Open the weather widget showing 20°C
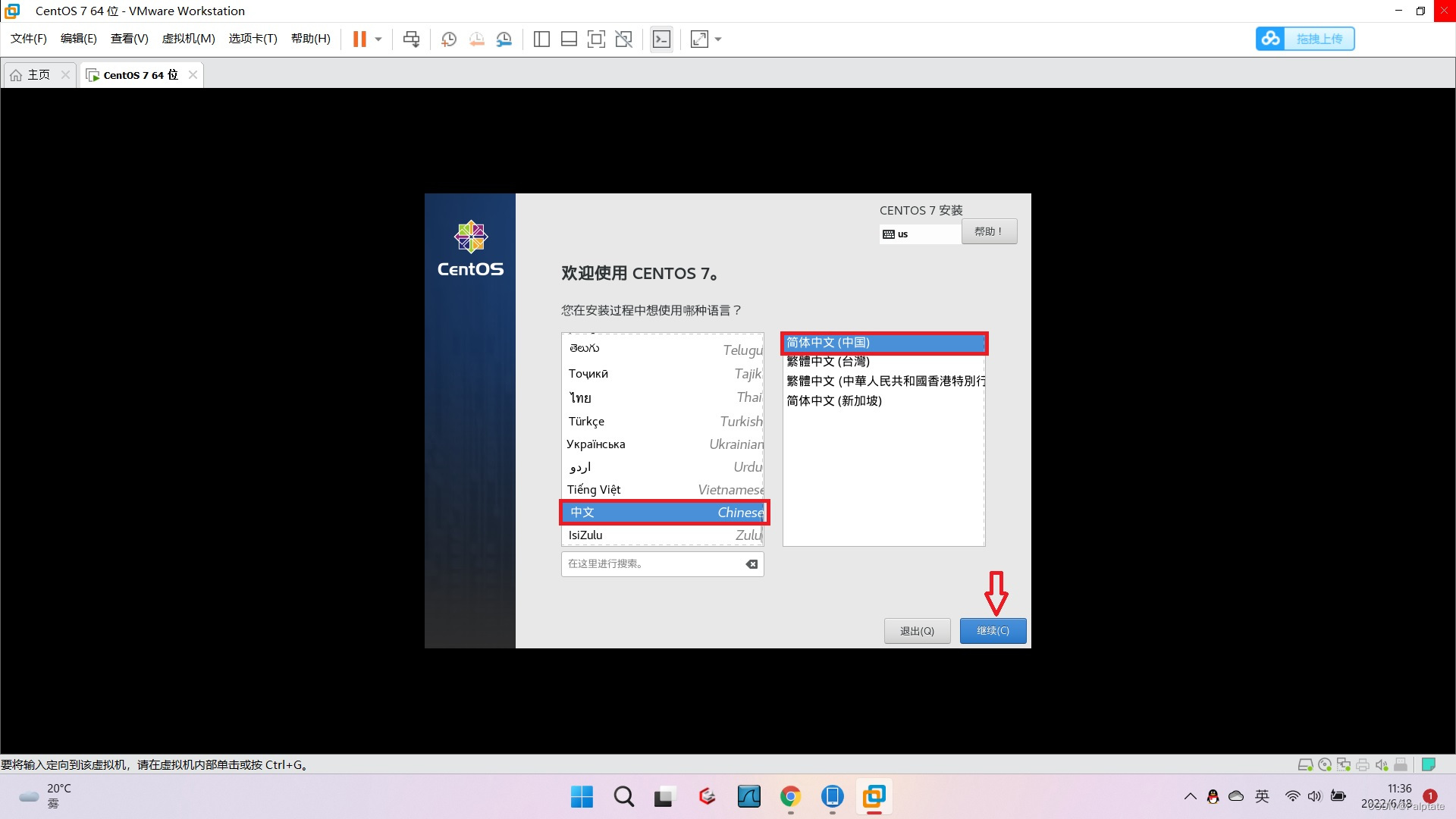The image size is (1456, 819). pos(45,796)
